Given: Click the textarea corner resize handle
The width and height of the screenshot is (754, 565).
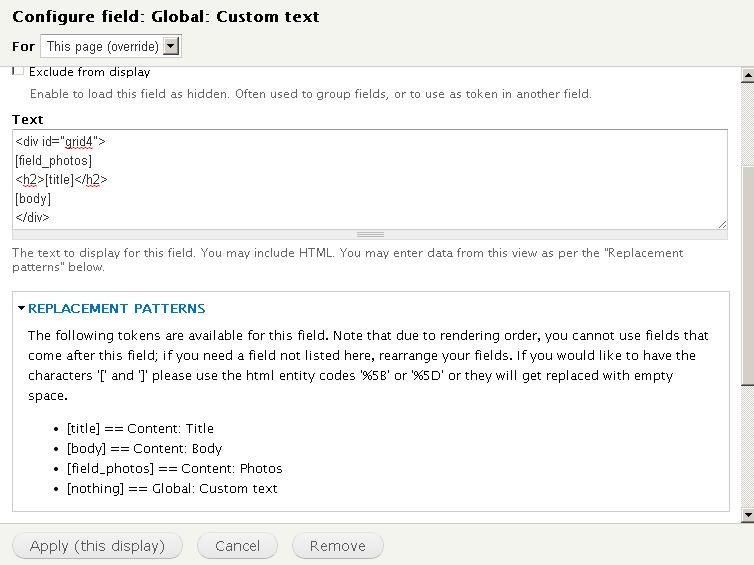Looking at the screenshot, I should tap(722, 224).
